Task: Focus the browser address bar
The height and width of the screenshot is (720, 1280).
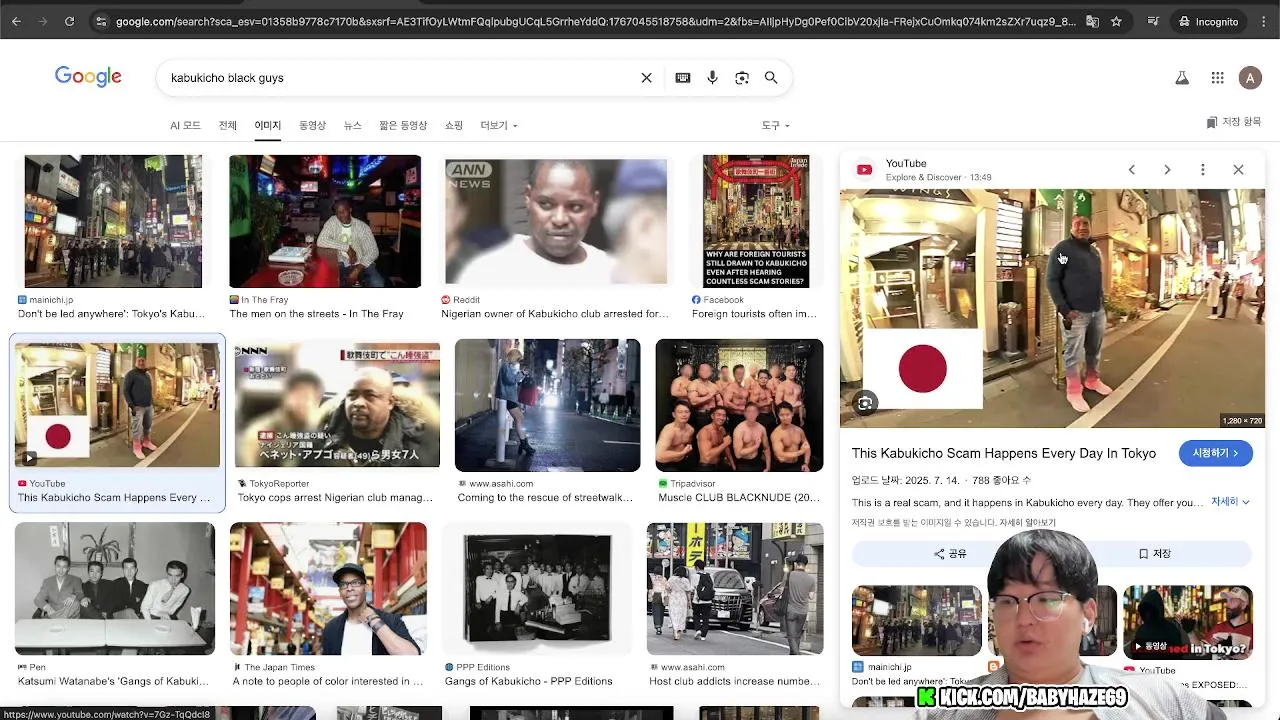Action: click(x=595, y=21)
